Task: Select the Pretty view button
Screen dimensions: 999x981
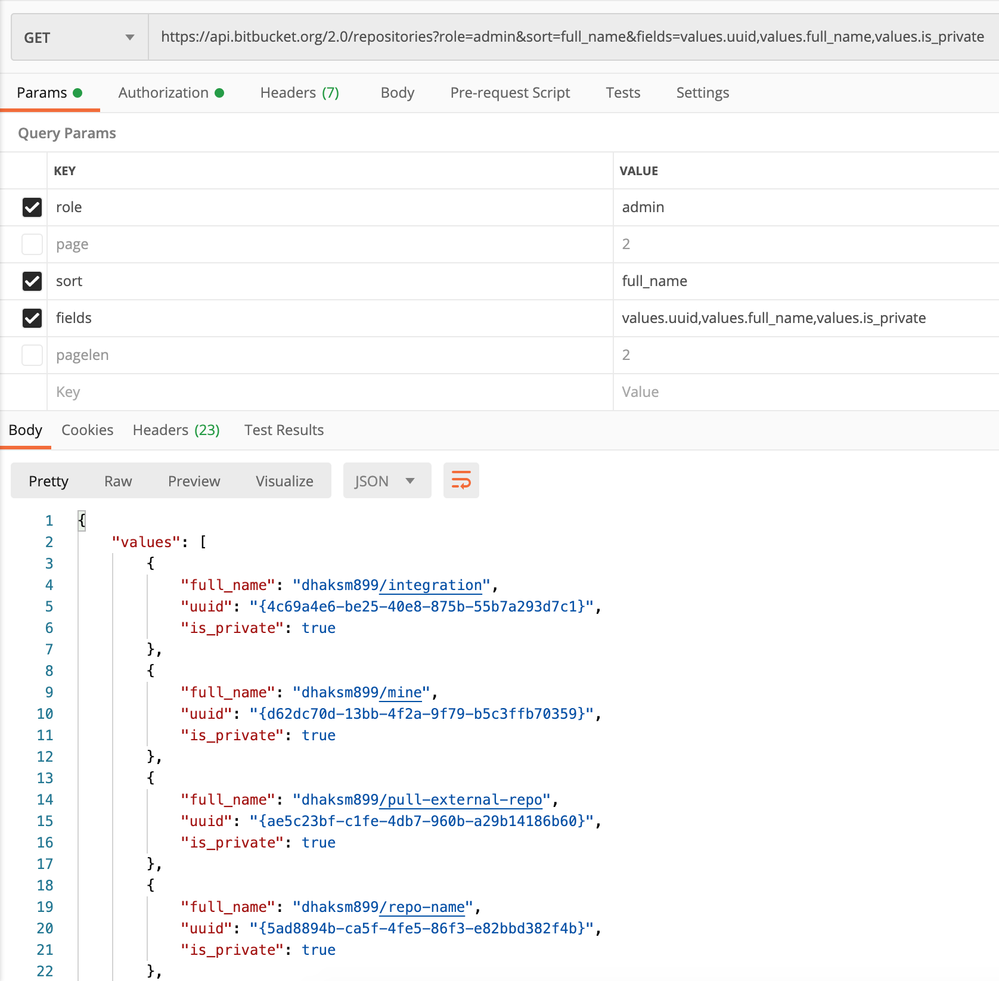Action: pyautogui.click(x=48, y=481)
